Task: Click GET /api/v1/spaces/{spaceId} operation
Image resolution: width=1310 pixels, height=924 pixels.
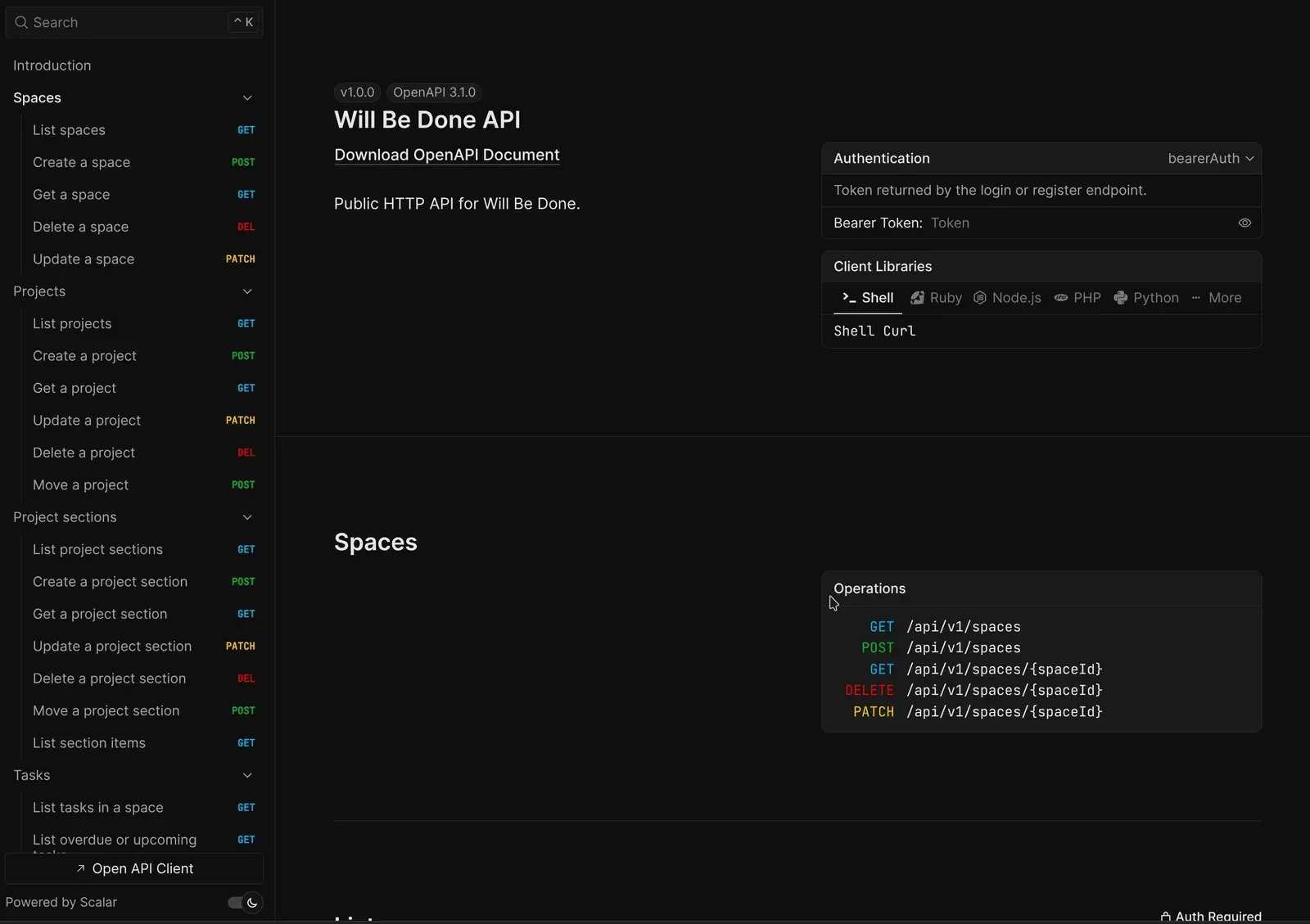Action: [x=986, y=669]
